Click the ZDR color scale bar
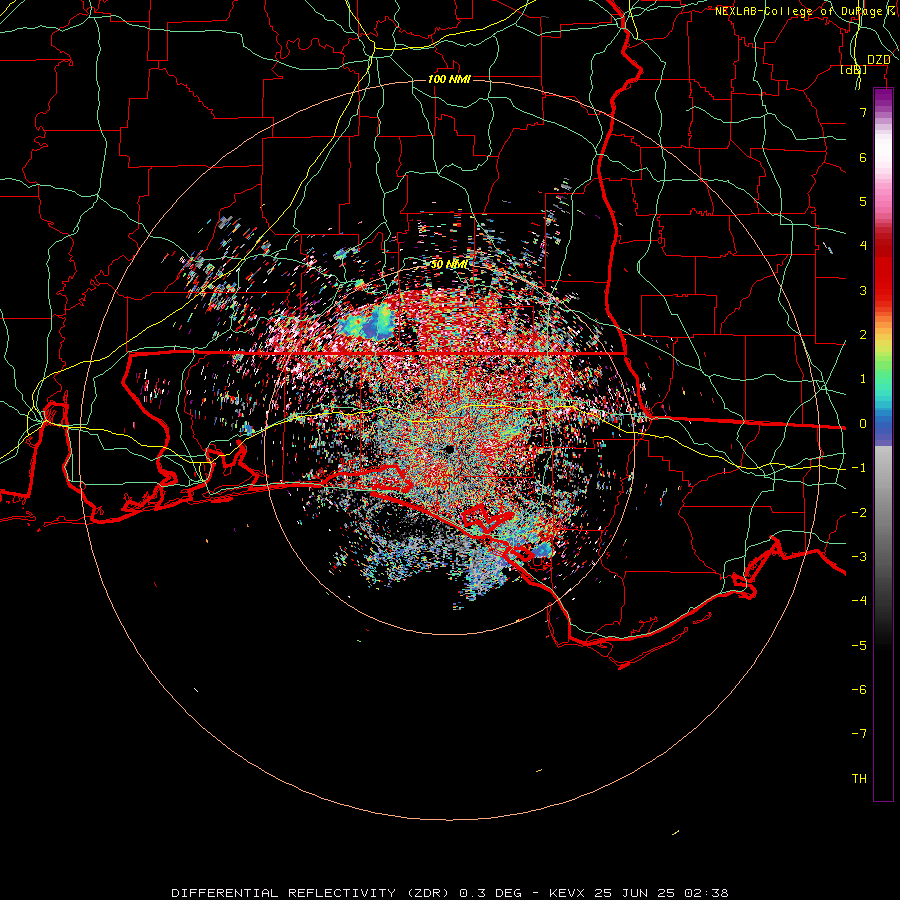 (883, 444)
